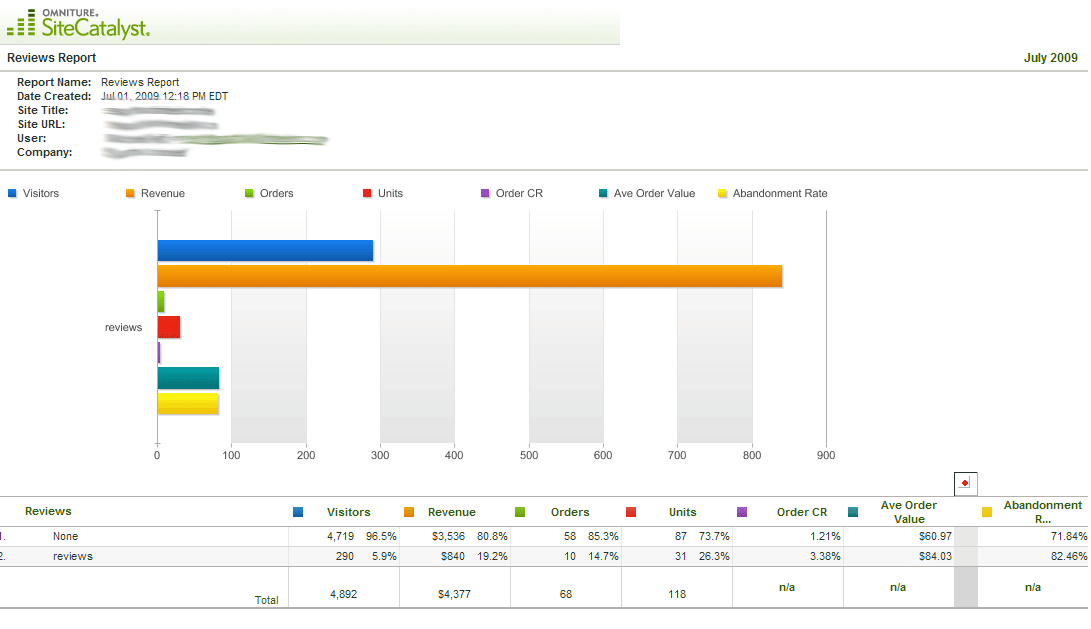Click the green Orders swatch in the table header
The image size is (1091, 629).
(520, 512)
